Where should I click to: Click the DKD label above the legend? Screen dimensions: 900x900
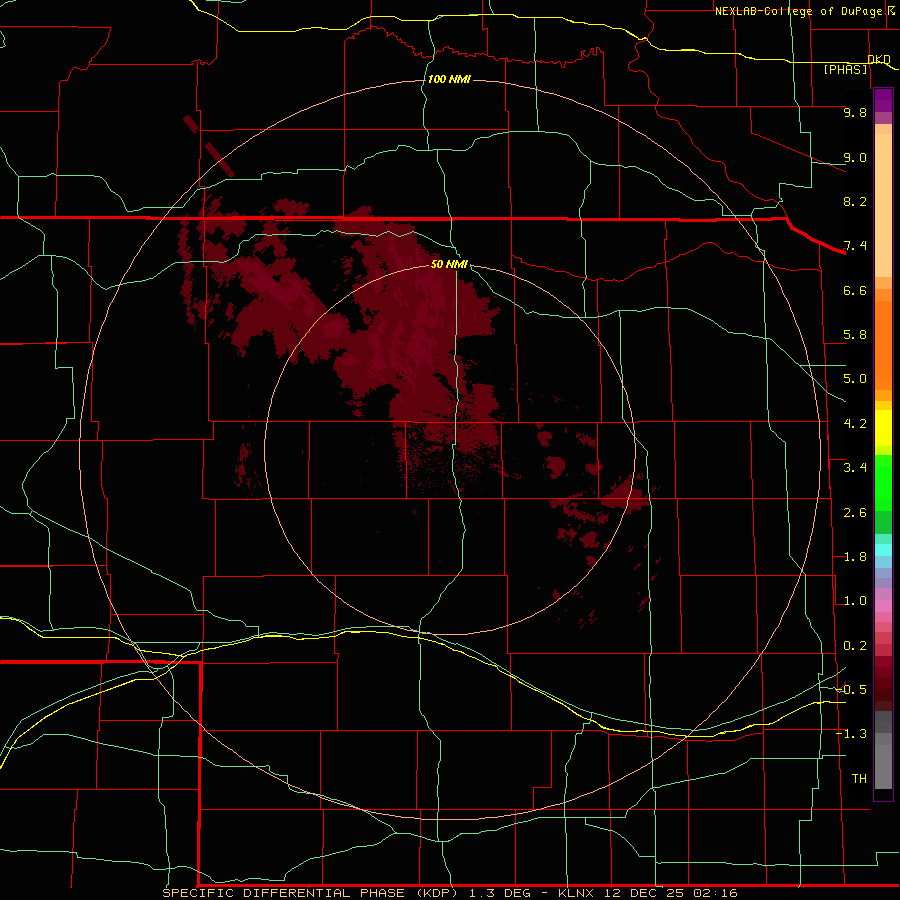[879, 59]
